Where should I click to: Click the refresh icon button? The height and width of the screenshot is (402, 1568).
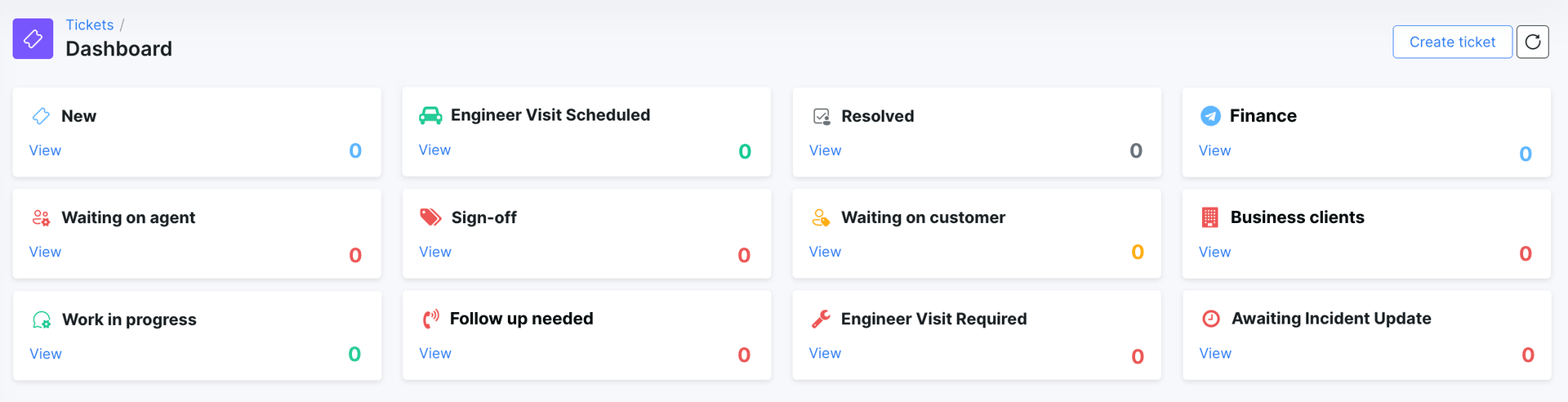(x=1532, y=42)
